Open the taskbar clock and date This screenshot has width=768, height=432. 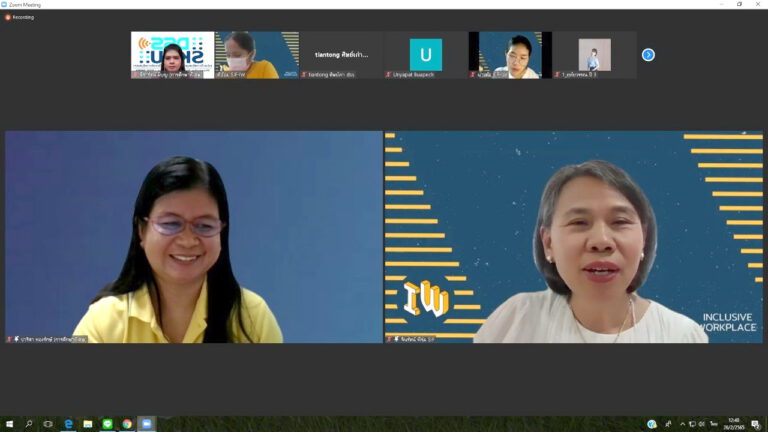(734, 424)
